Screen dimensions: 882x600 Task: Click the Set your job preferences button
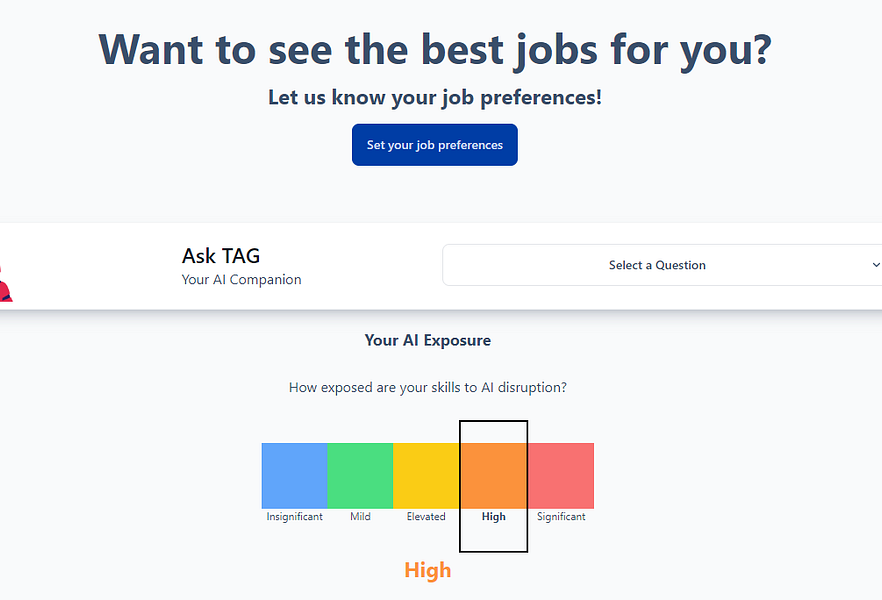pos(434,144)
